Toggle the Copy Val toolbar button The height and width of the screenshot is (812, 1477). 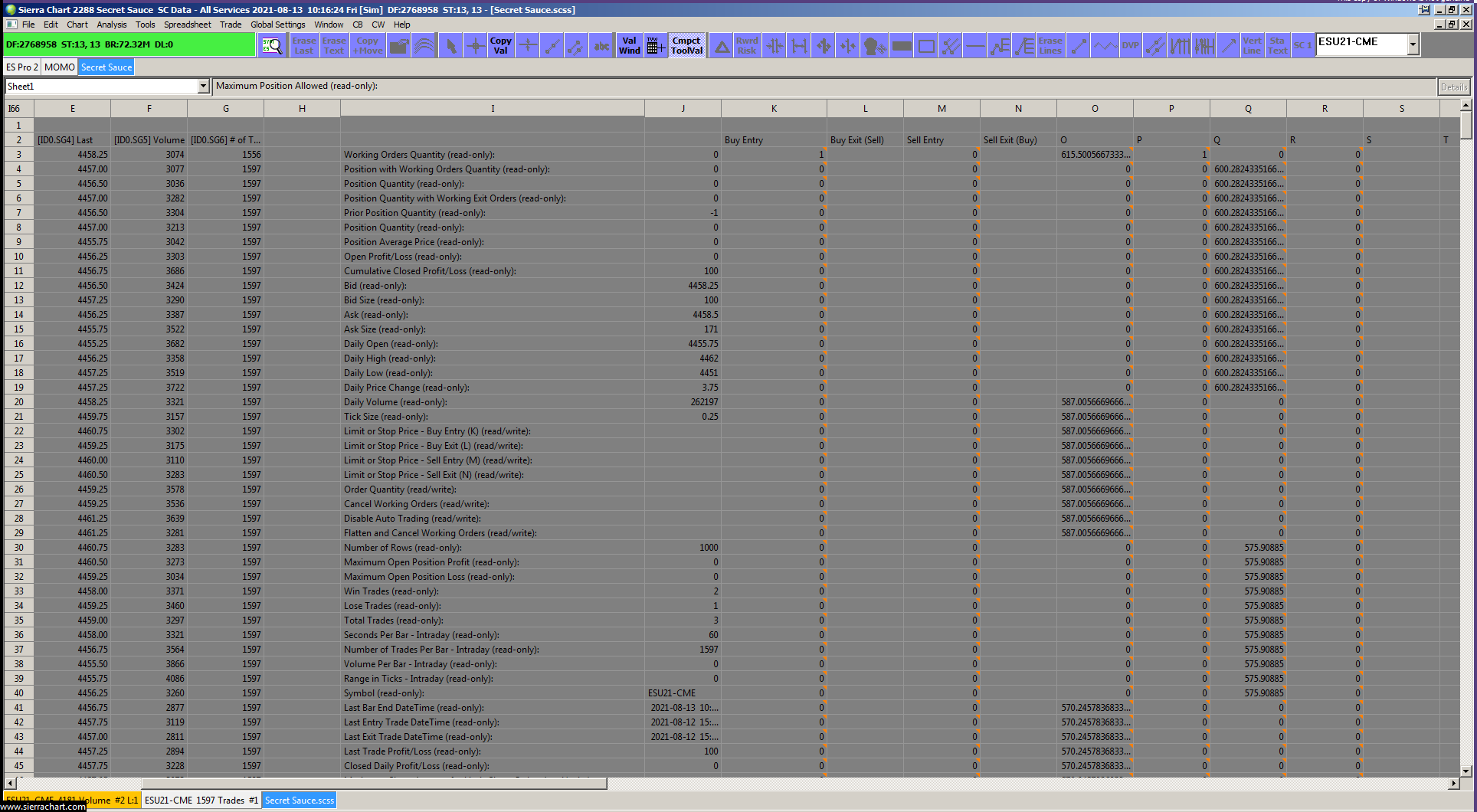[500, 46]
